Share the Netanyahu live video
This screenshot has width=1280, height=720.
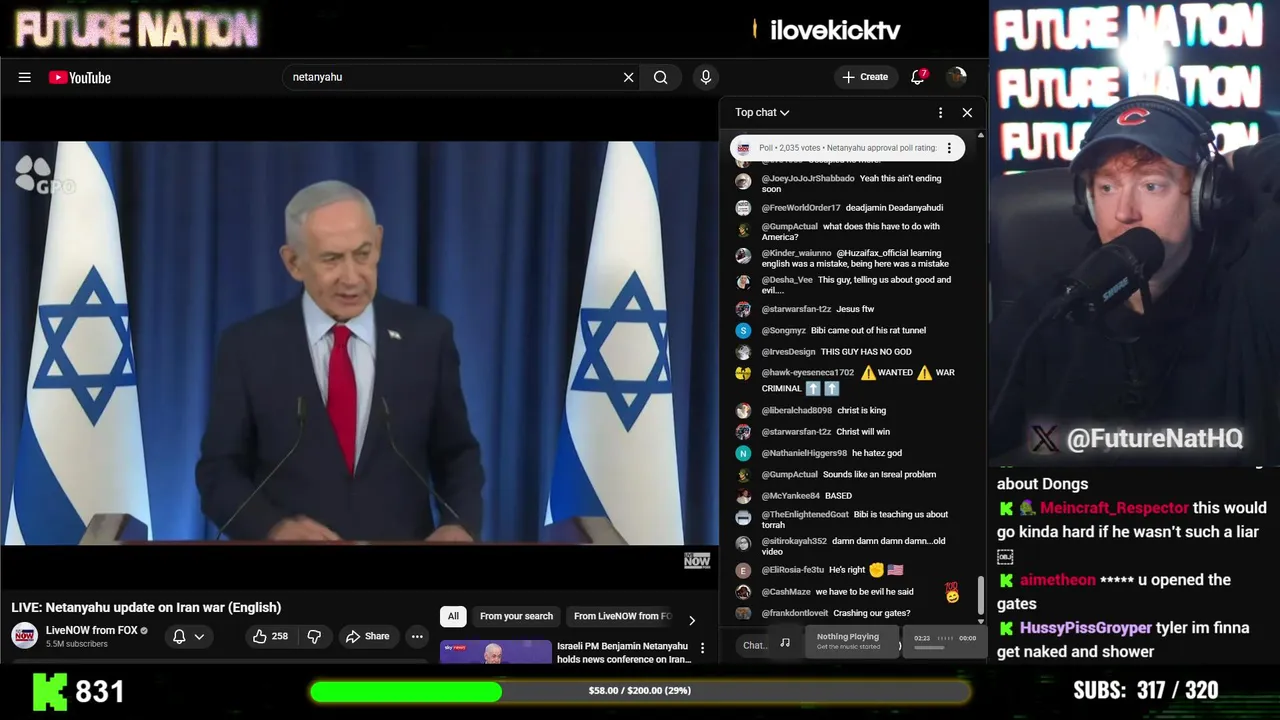click(367, 636)
